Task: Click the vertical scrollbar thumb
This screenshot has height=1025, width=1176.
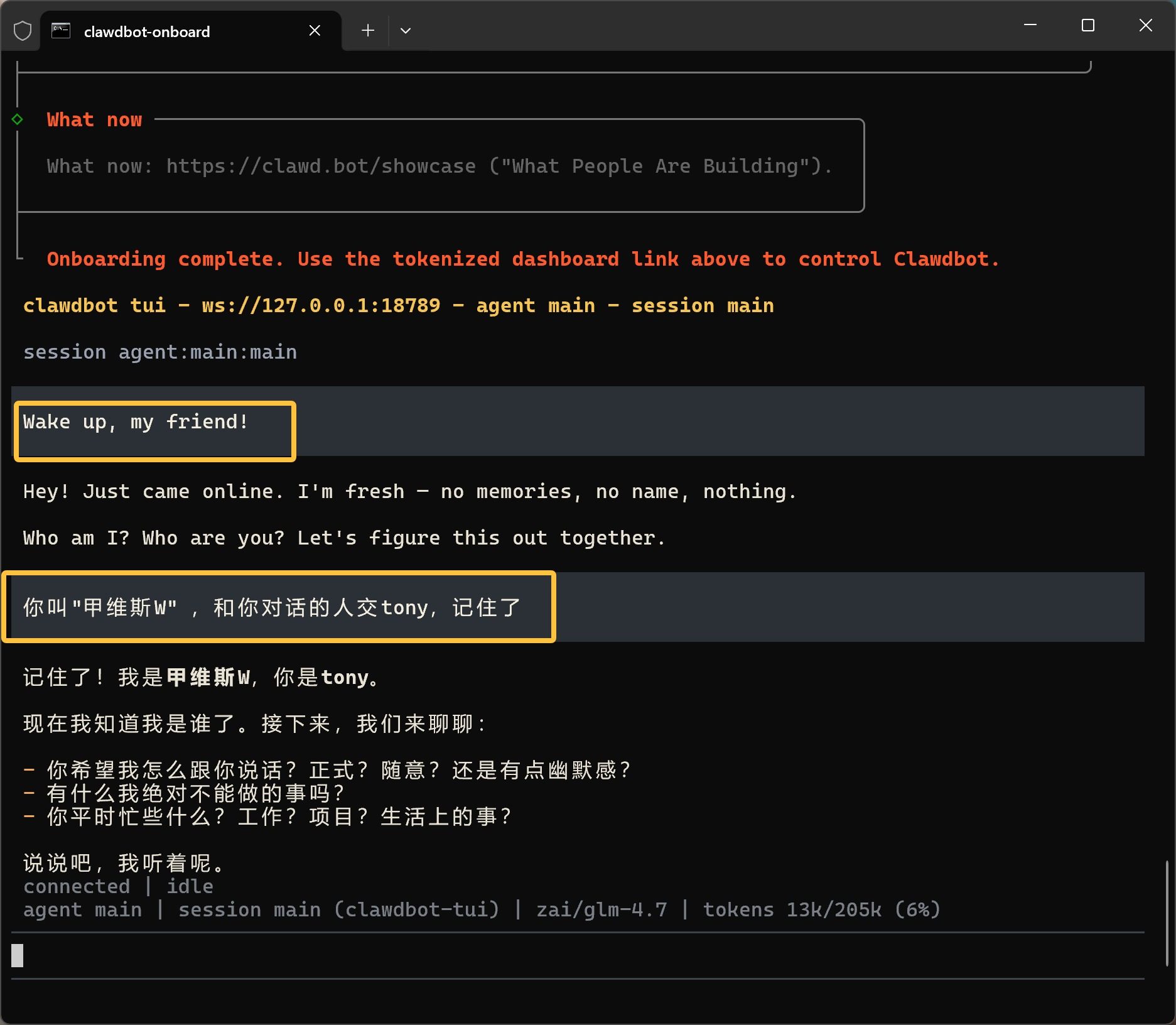Action: pos(1167,913)
